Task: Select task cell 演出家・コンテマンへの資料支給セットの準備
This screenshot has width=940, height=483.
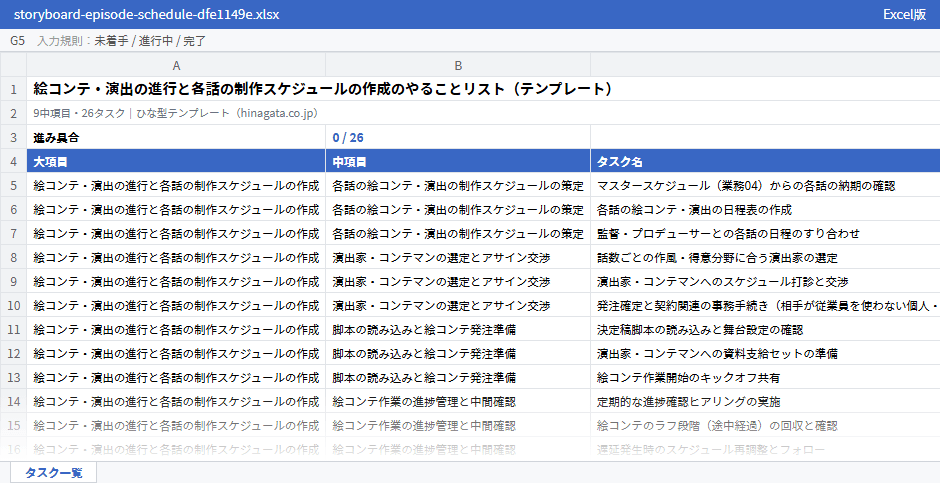Action: point(766,354)
